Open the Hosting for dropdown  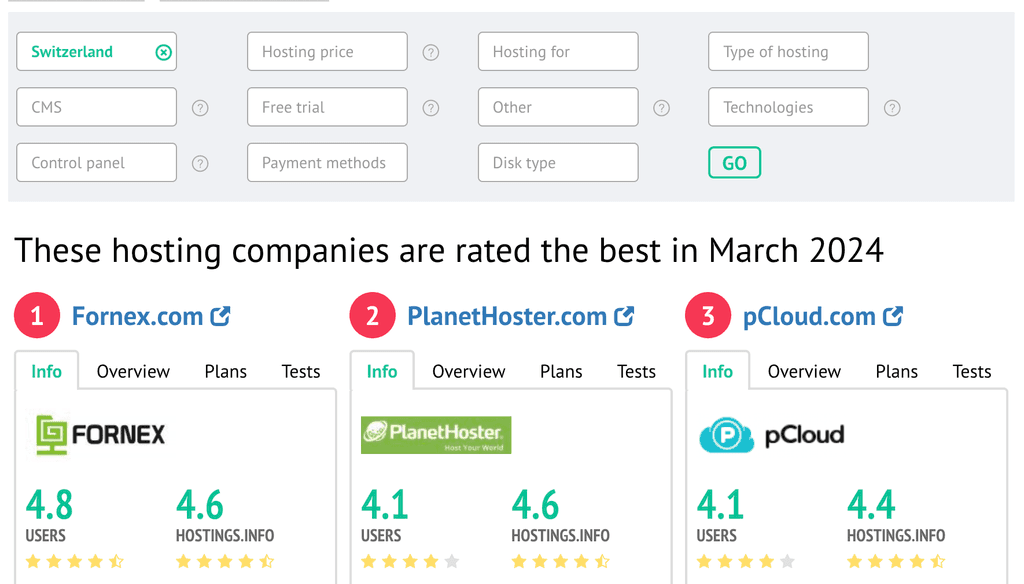coord(558,52)
